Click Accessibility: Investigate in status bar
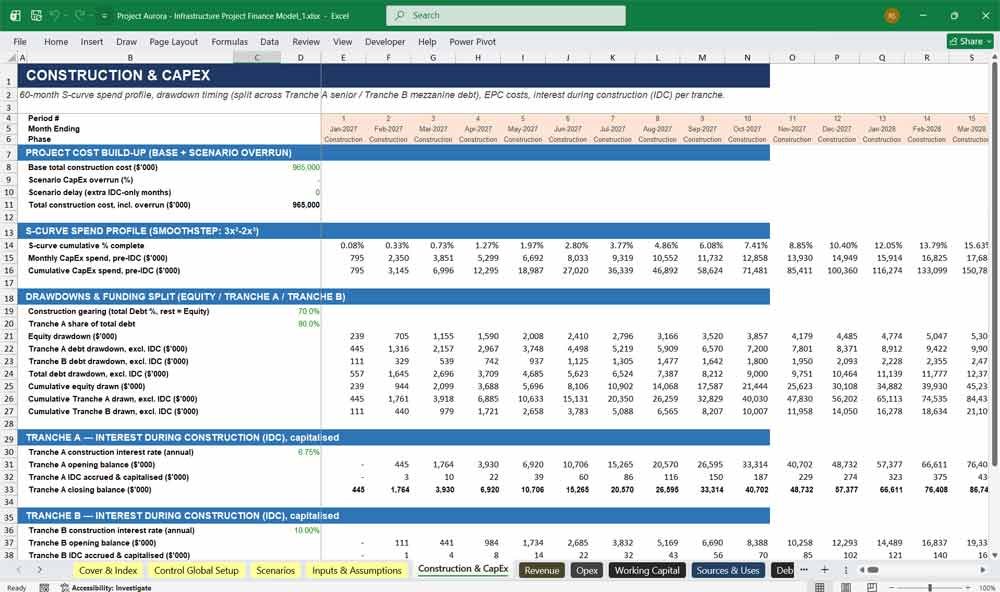Viewport: 1000px width, 592px height. tap(106, 588)
